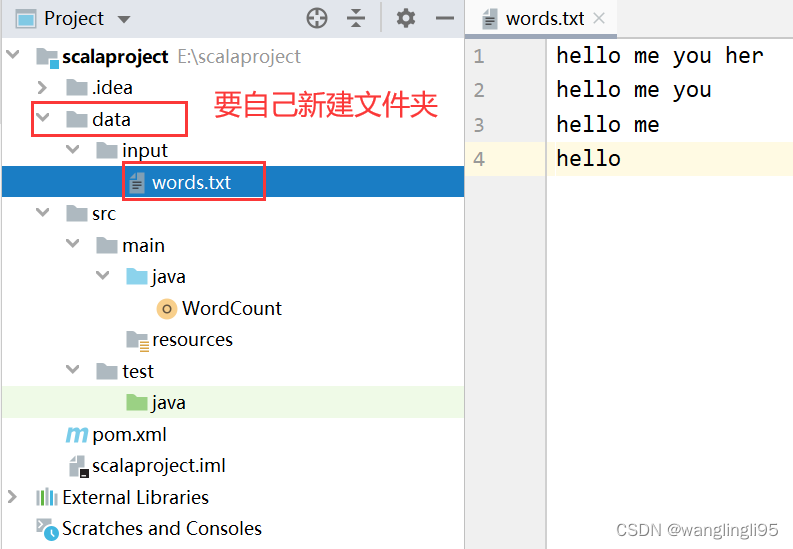This screenshot has width=793, height=549.
Task: Click the Project view window icon
Action: point(26,19)
